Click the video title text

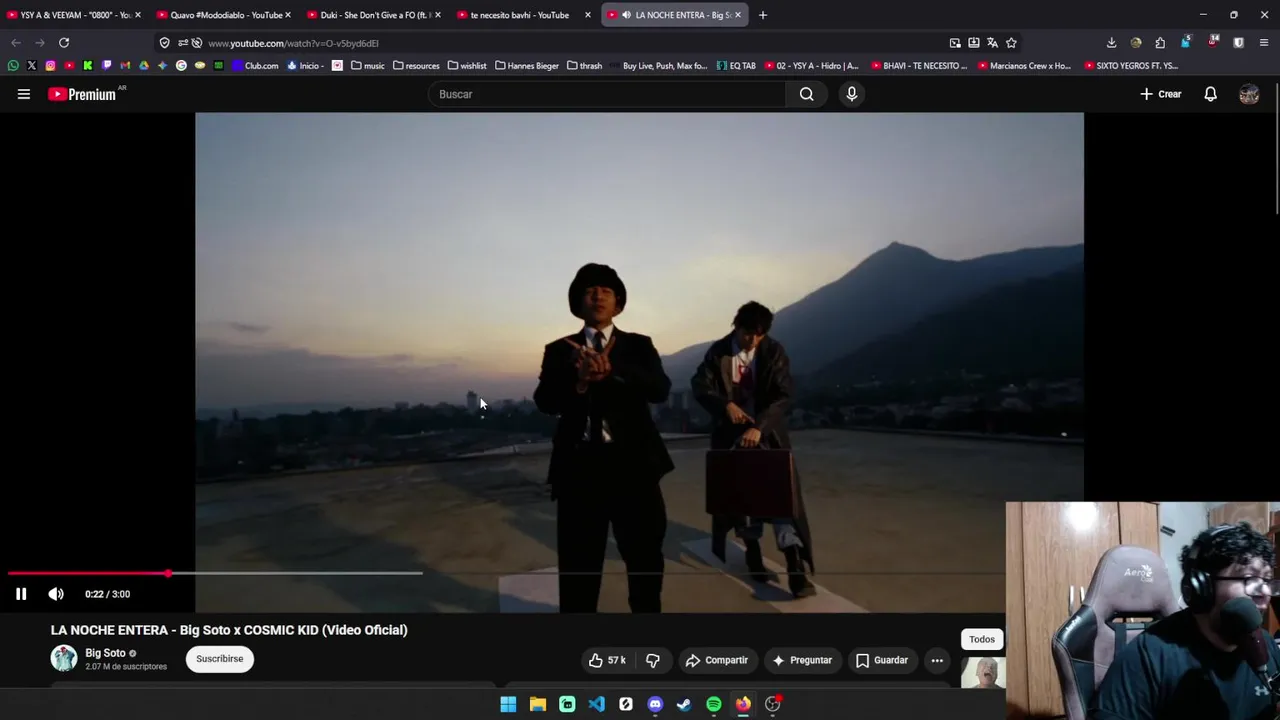229,630
